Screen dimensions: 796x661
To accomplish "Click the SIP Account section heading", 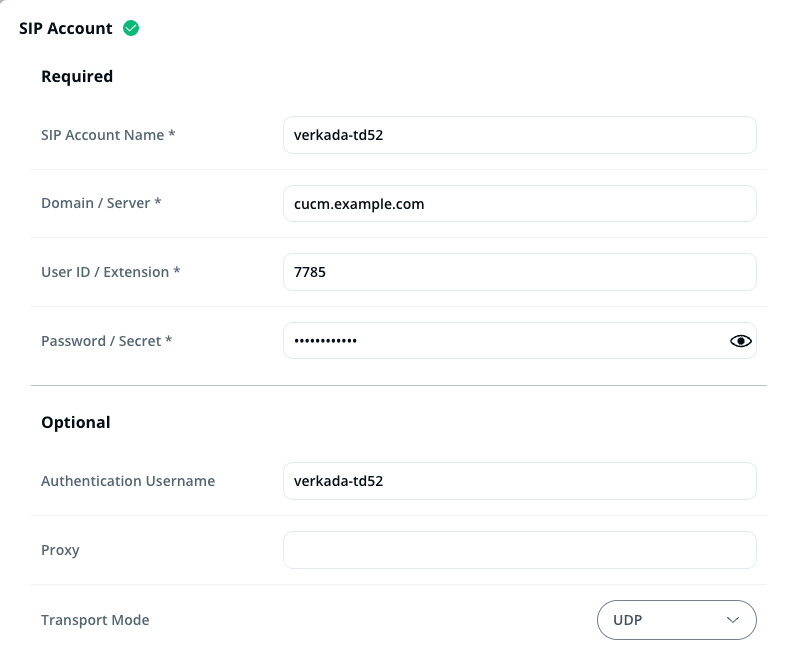I will (66, 28).
